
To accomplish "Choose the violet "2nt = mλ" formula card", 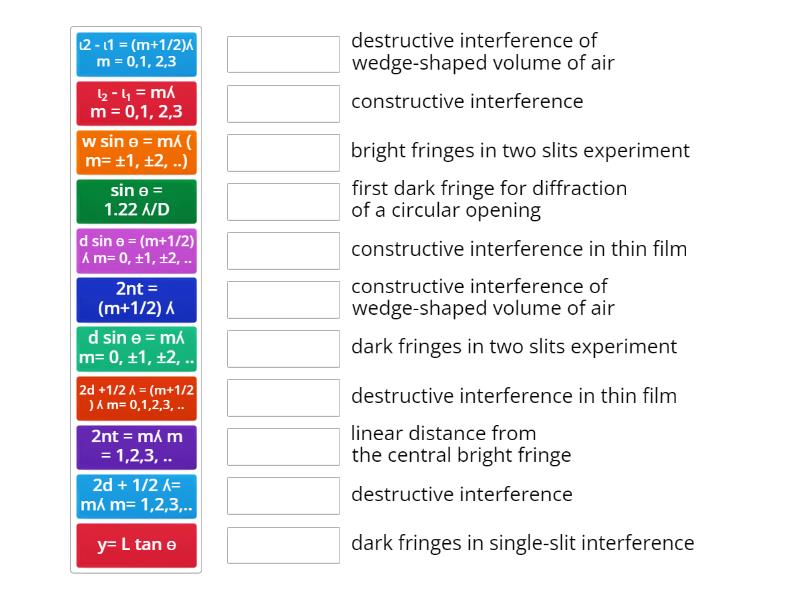I will [136, 446].
